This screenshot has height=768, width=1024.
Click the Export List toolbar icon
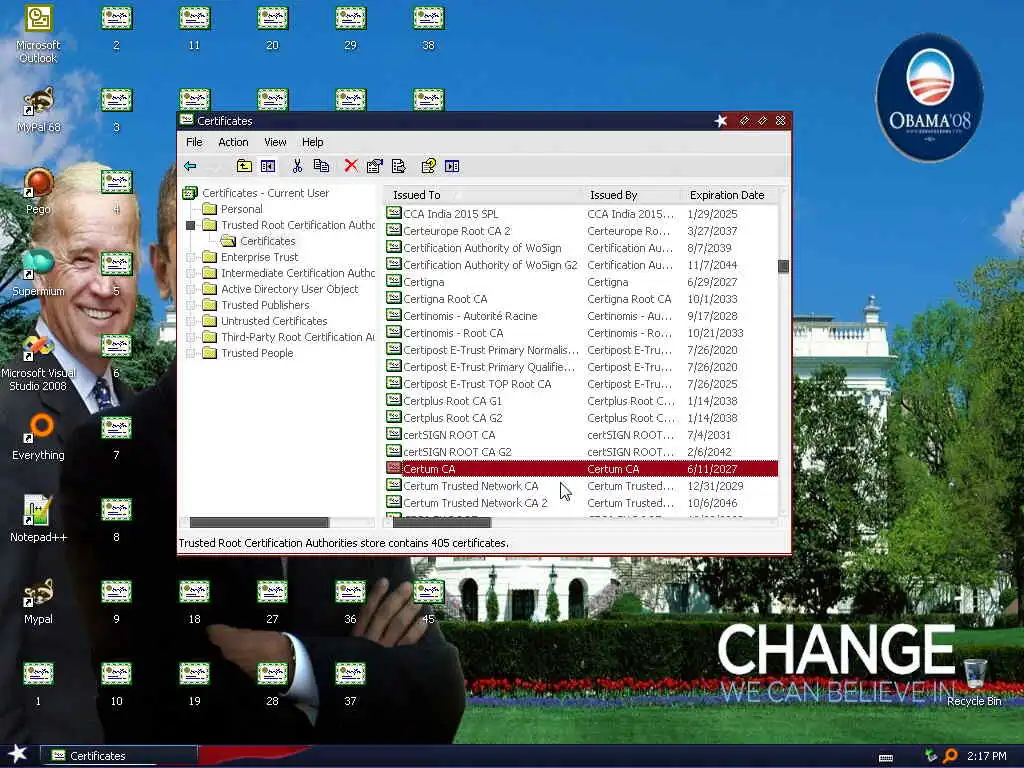[398, 166]
